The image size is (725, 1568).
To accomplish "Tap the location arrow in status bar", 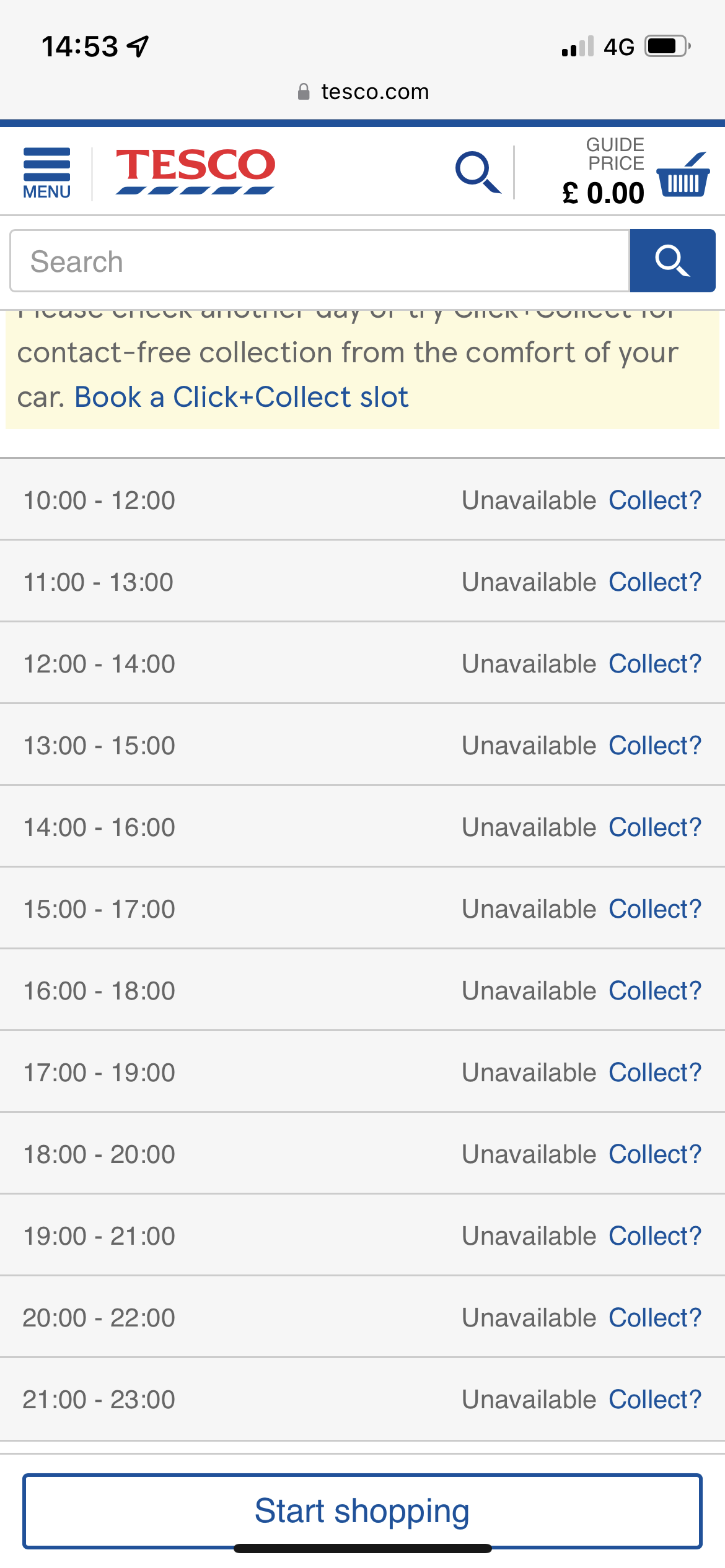I will pos(138,46).
